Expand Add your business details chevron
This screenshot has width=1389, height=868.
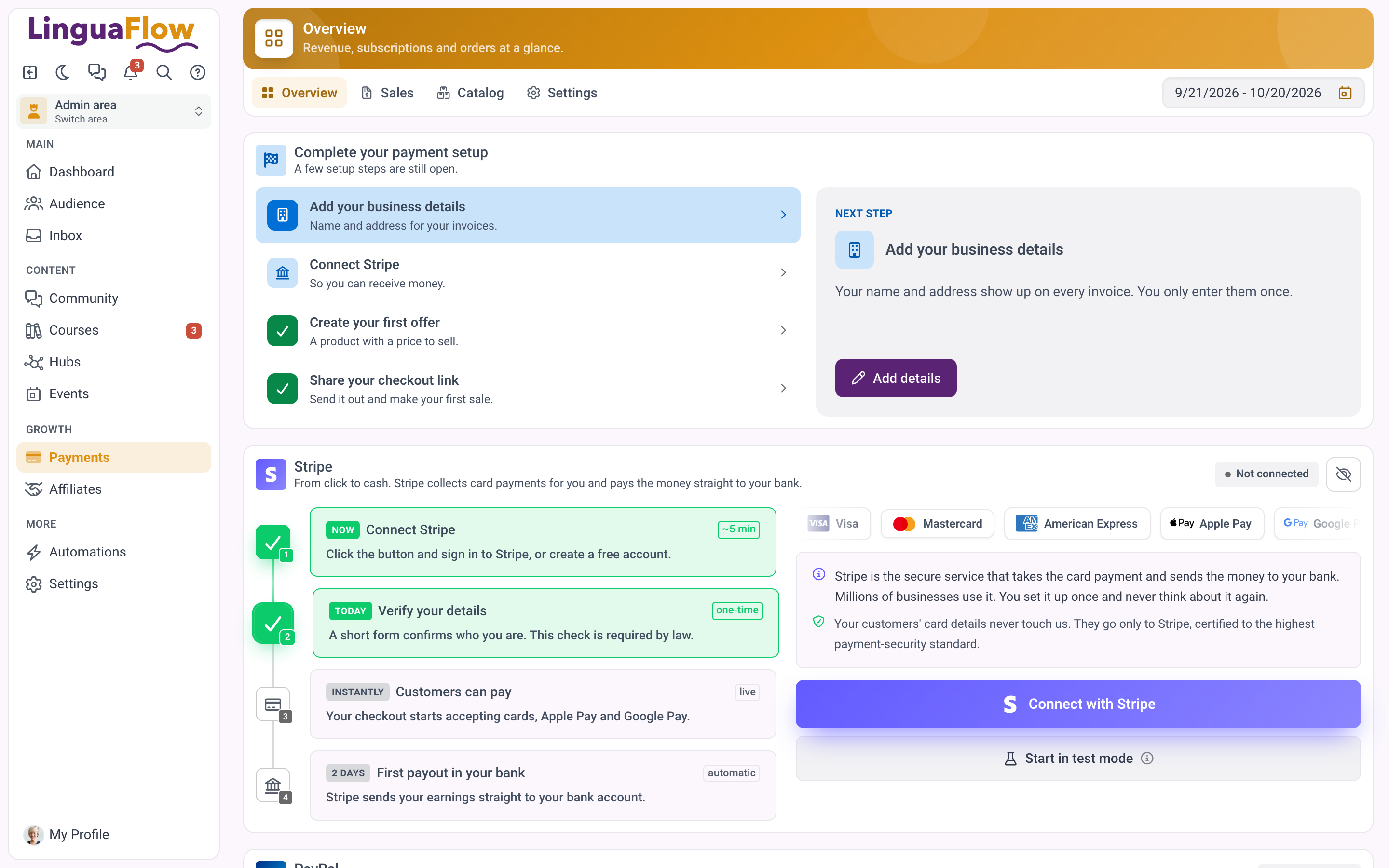(783, 215)
